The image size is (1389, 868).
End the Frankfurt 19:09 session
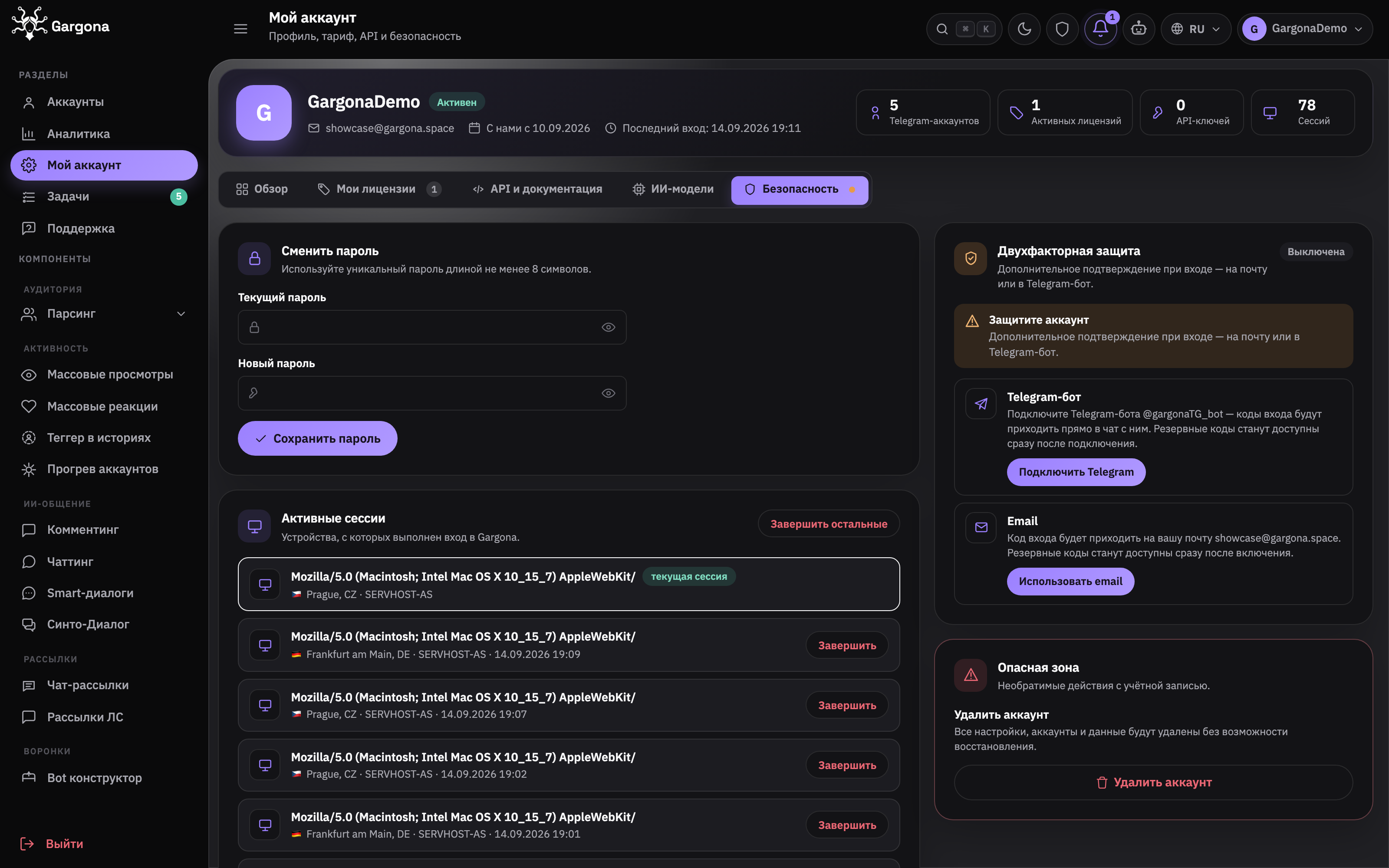[846, 645]
